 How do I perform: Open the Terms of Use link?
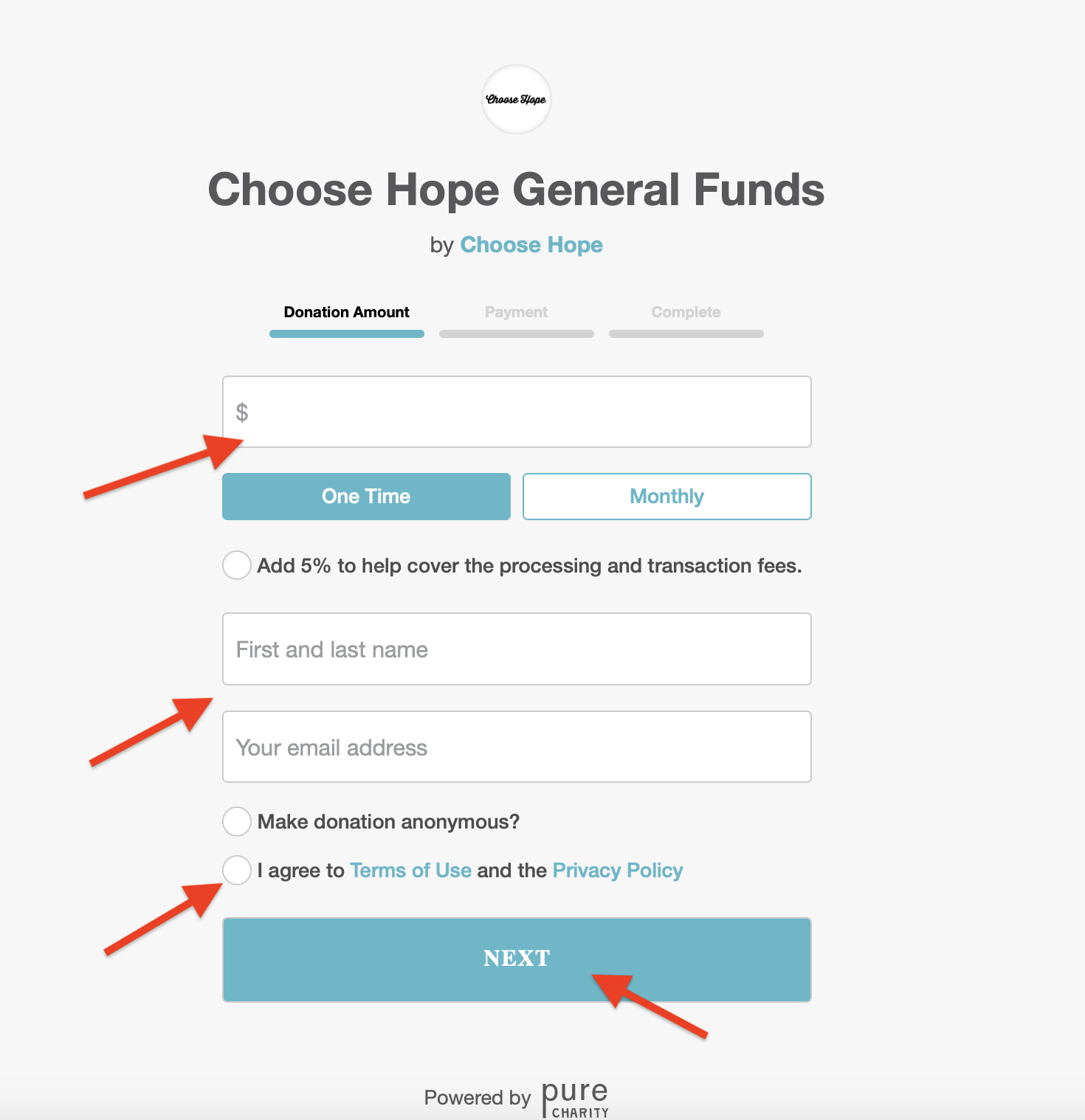(x=410, y=871)
